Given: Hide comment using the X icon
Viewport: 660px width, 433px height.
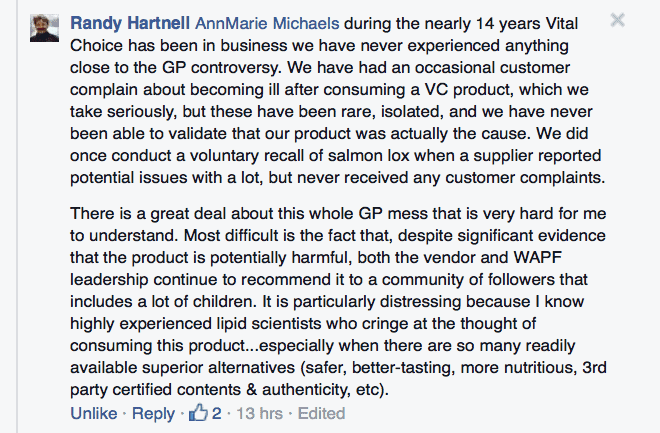Looking at the screenshot, I should coord(617,20).
